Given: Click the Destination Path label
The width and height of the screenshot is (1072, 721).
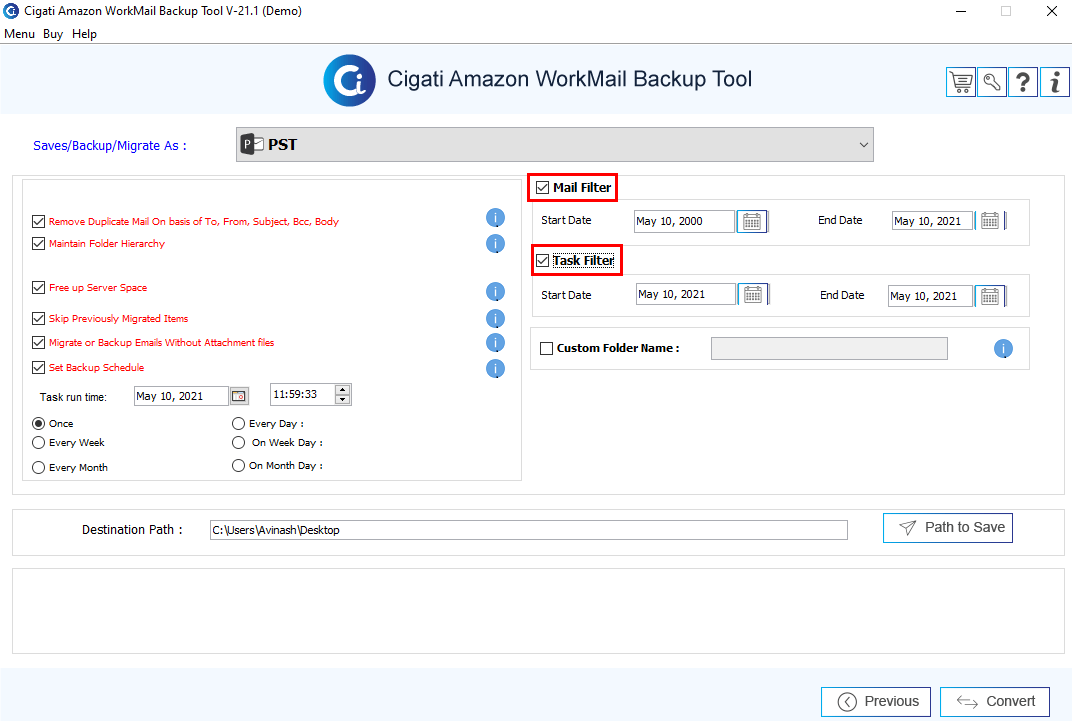Looking at the screenshot, I should click(132, 530).
